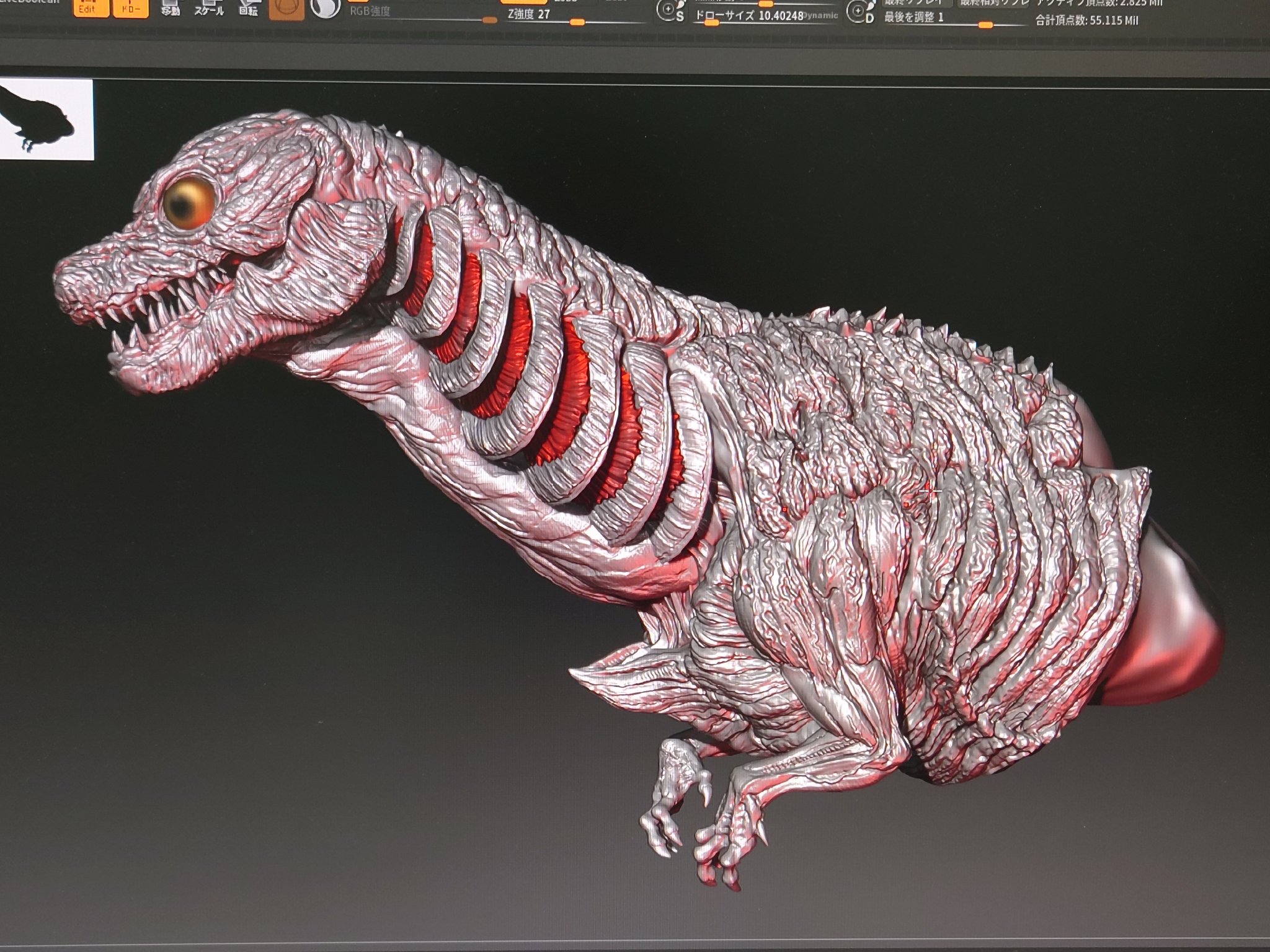Toggle the Dynamic draw size label

821,16
